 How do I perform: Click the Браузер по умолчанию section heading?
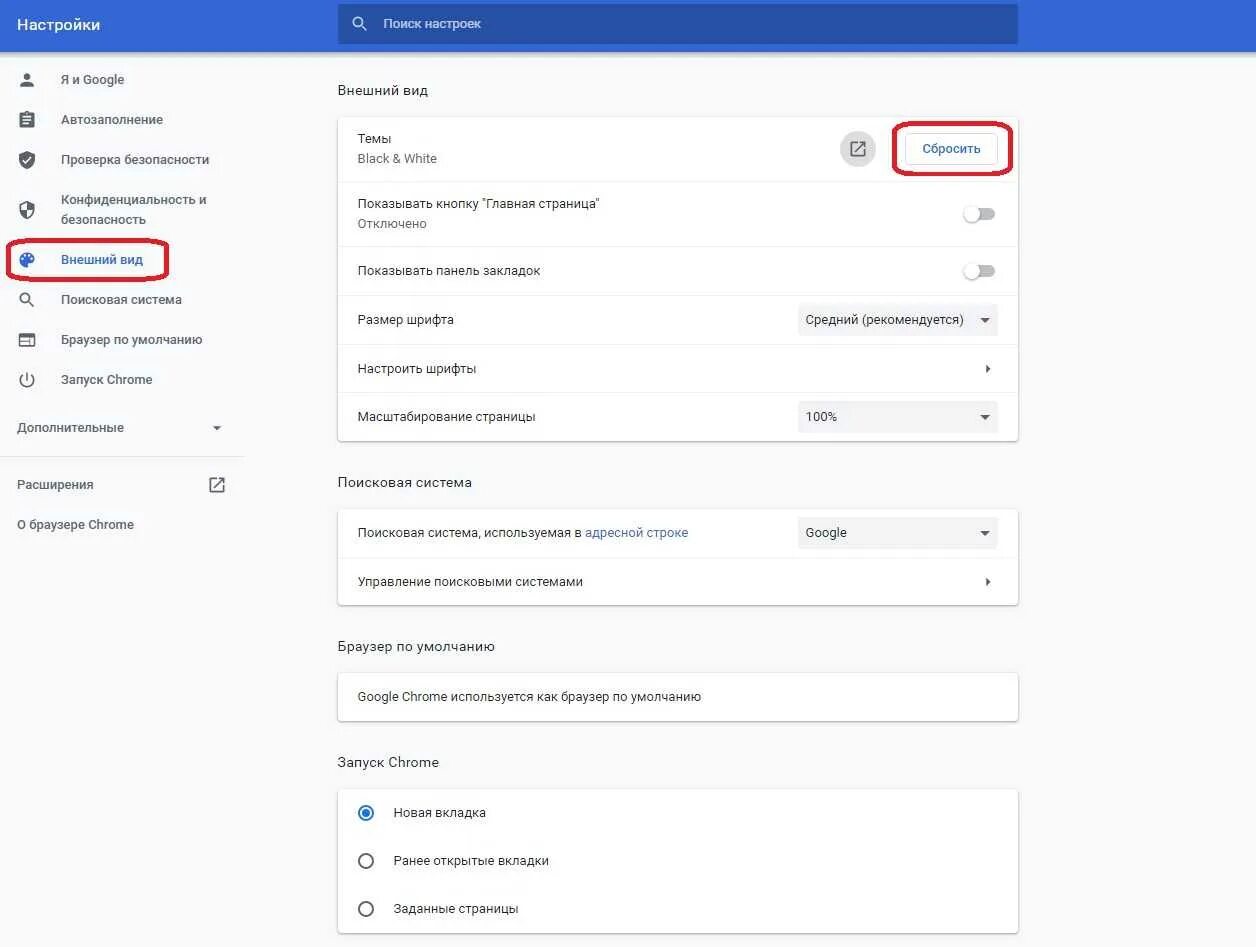(x=416, y=647)
